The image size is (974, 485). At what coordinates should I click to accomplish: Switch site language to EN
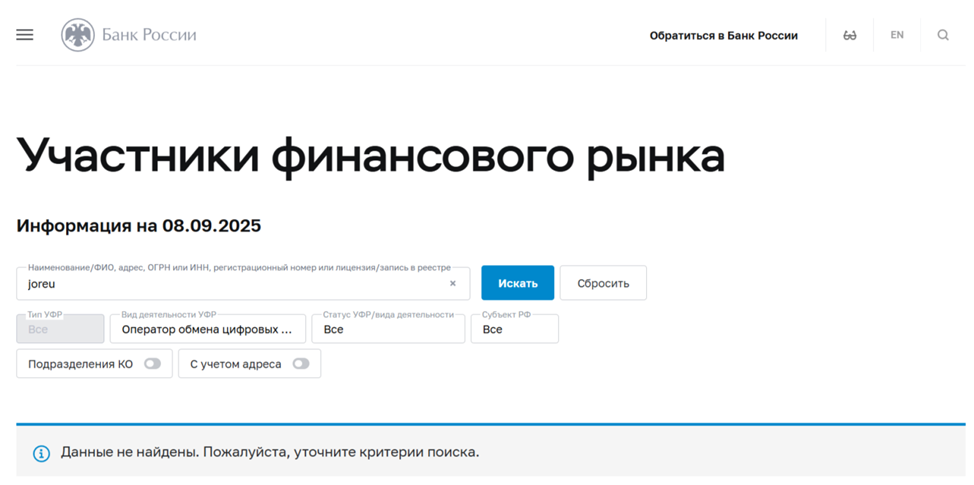[897, 35]
